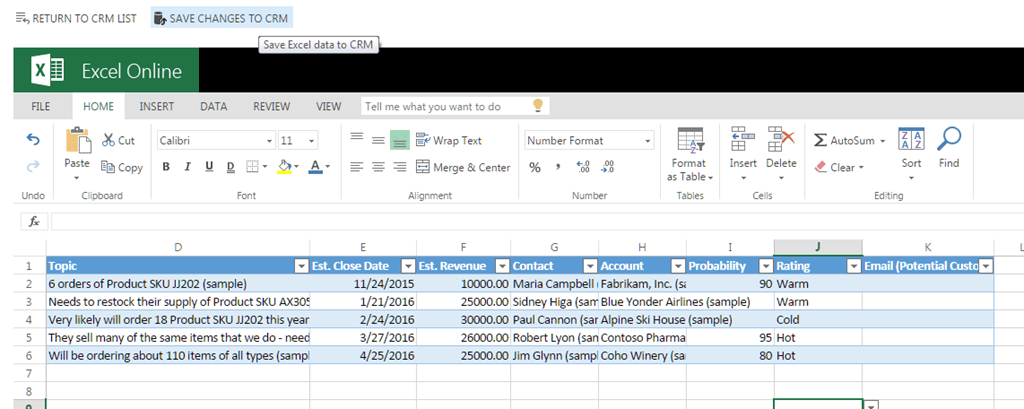Click Increase Decimal icon
The image size is (1024, 409).
click(x=583, y=167)
